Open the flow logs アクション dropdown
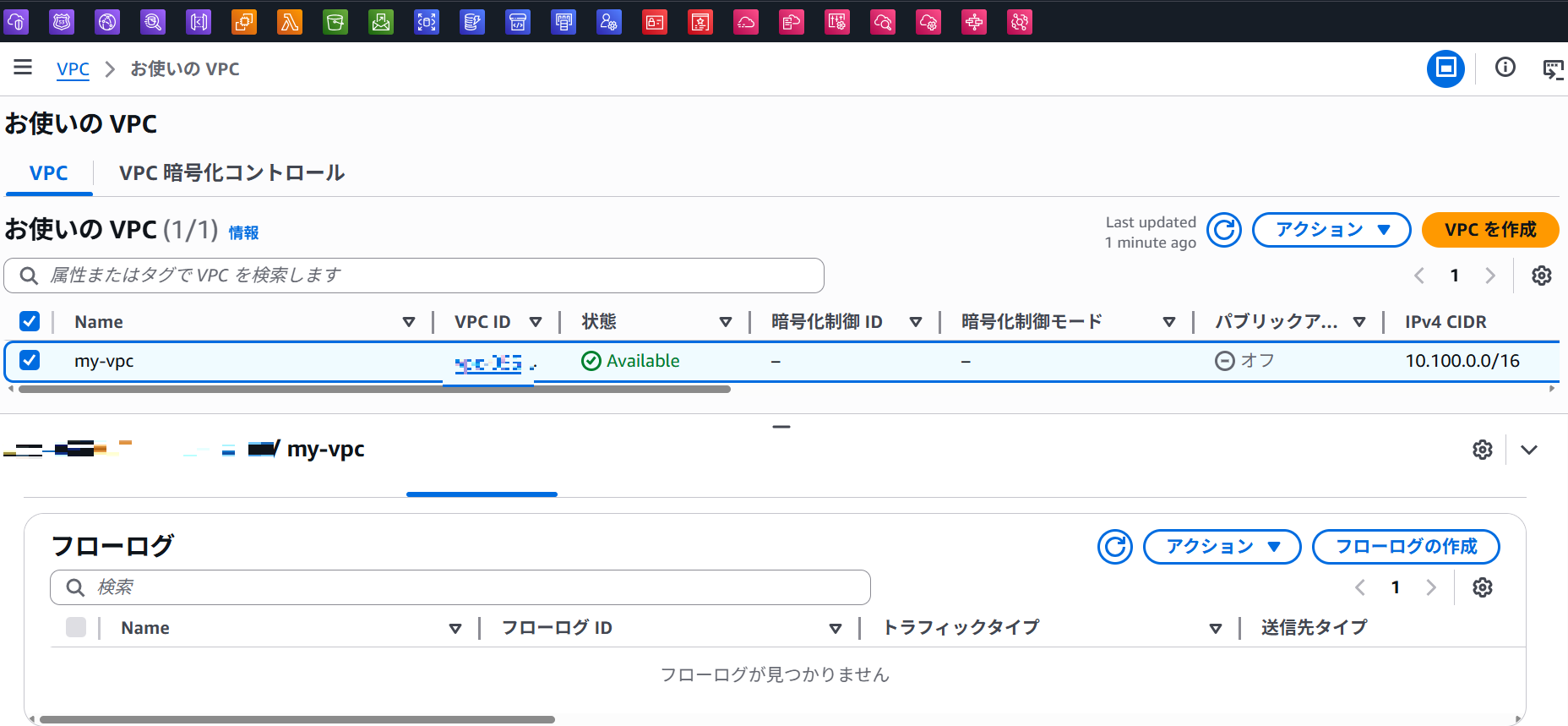 tap(1222, 547)
